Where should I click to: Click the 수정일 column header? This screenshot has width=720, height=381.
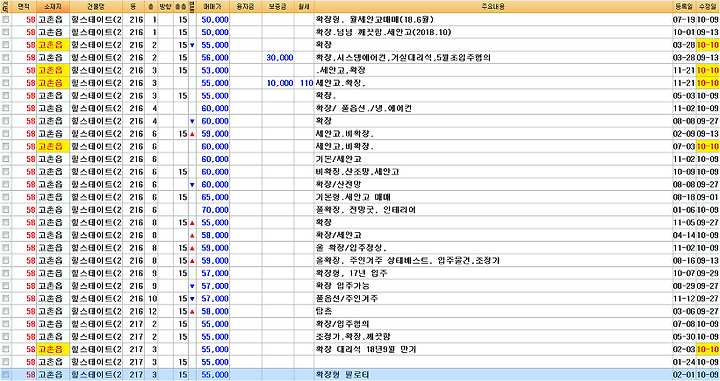[x=708, y=6]
